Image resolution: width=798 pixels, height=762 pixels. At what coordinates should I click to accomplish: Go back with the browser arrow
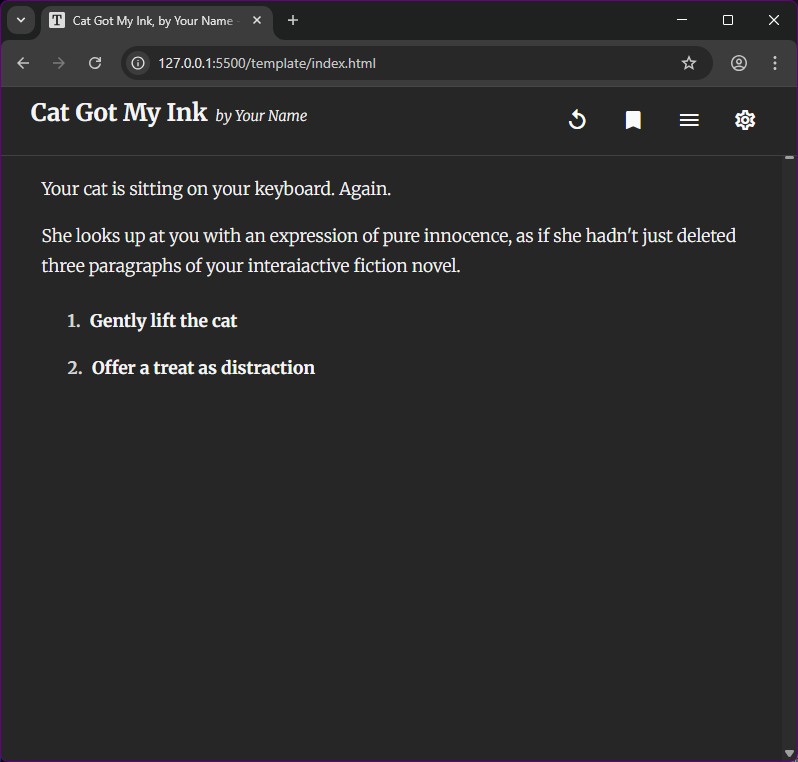point(23,63)
